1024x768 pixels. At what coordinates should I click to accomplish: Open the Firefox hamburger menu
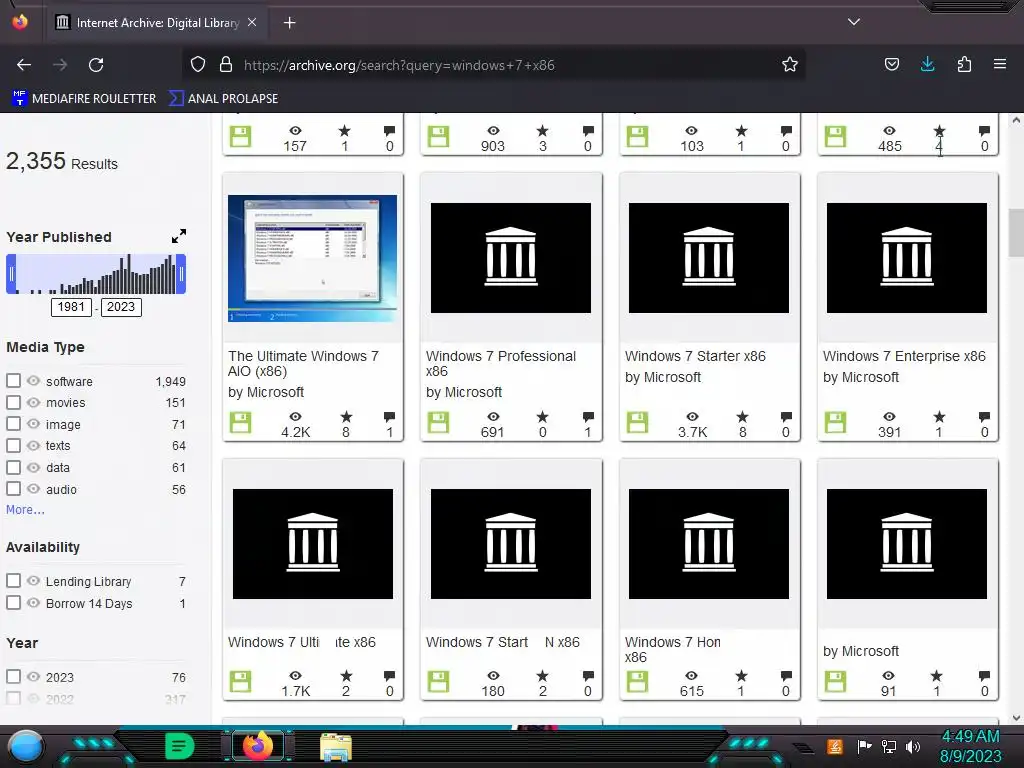point(1000,65)
